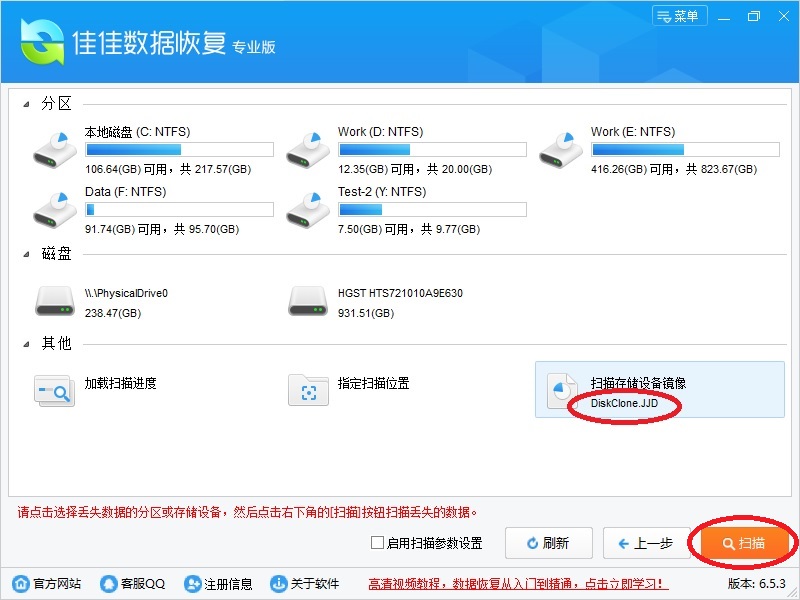Collapse the 其他 section
Viewport: 800px width, 600px height.
[26, 344]
